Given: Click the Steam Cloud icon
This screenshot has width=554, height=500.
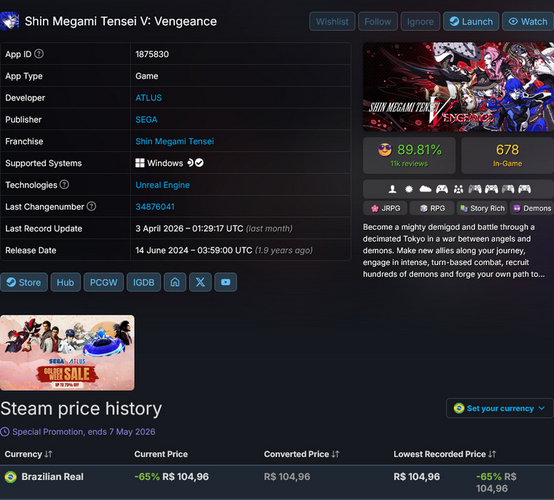Looking at the screenshot, I should point(425,189).
